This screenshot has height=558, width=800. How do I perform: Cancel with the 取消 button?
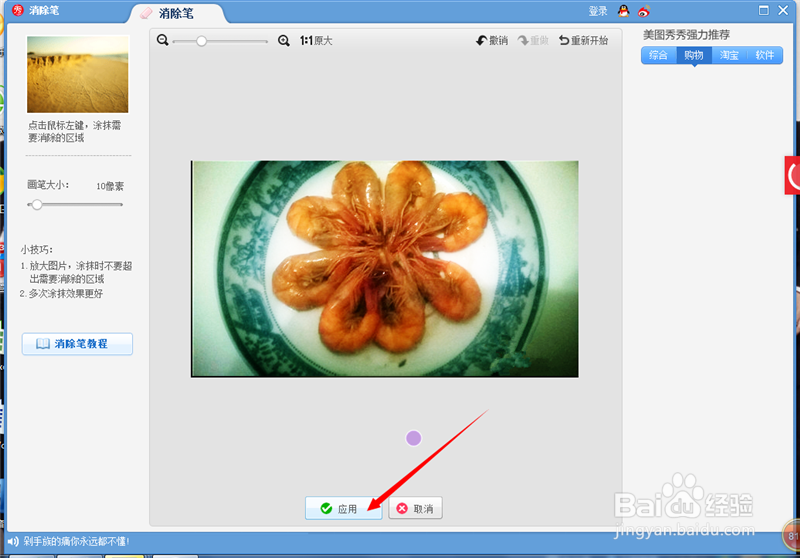(415, 508)
